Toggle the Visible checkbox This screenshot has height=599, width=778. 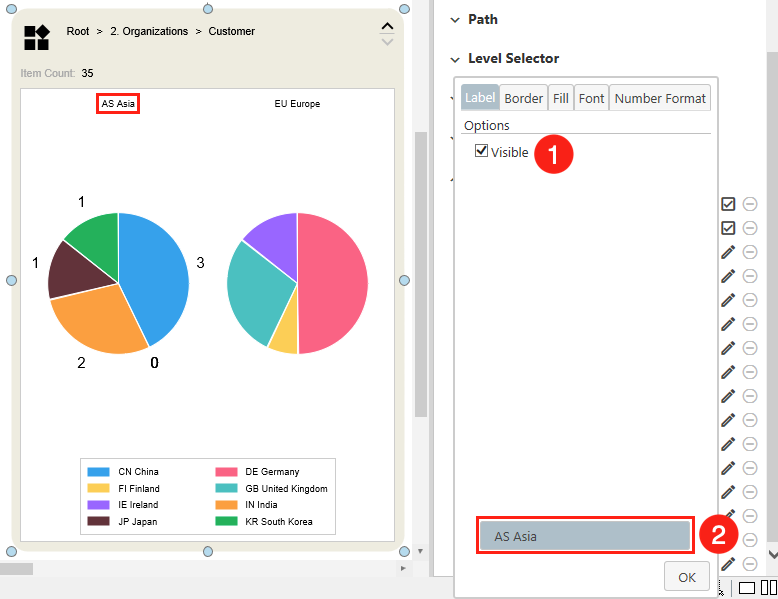482,151
